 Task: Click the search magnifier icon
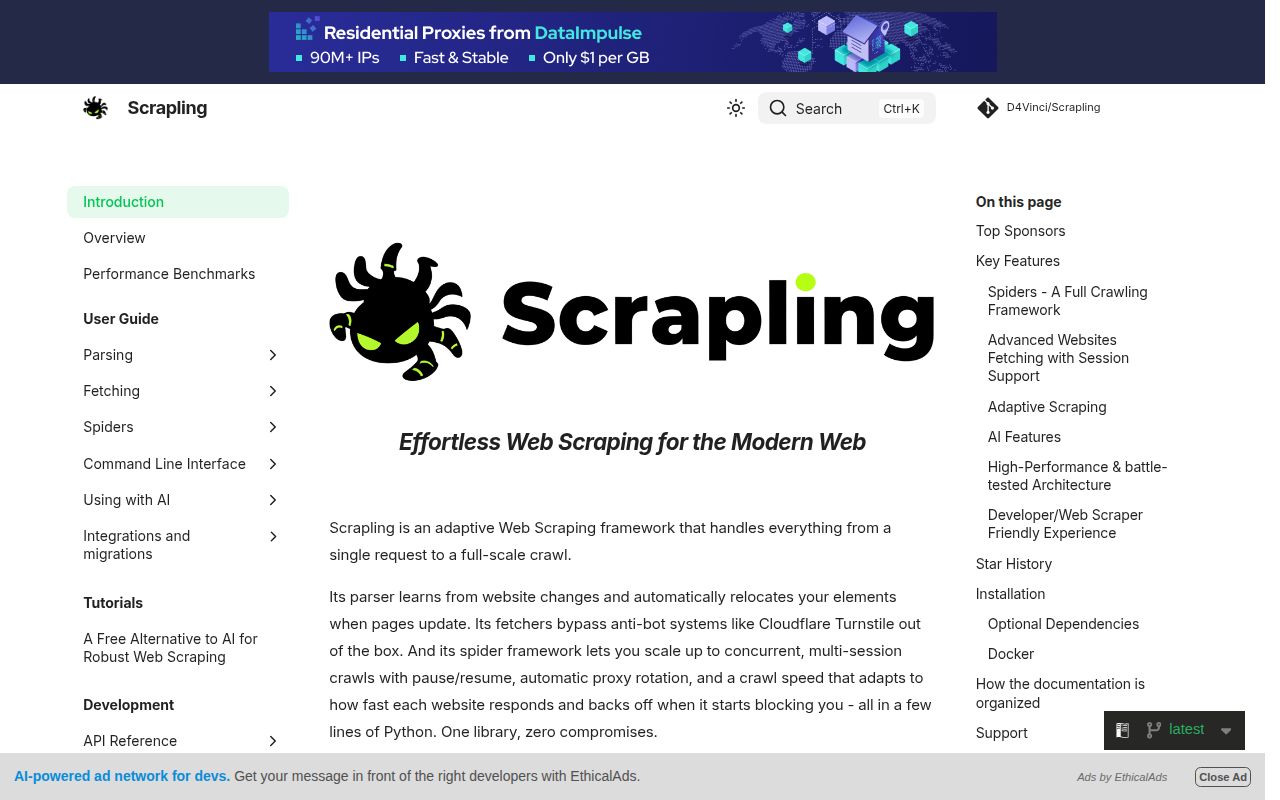point(778,108)
